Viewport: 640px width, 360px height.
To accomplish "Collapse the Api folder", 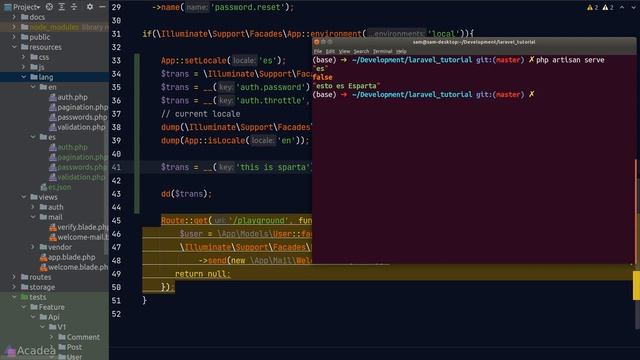I will coord(33,317).
